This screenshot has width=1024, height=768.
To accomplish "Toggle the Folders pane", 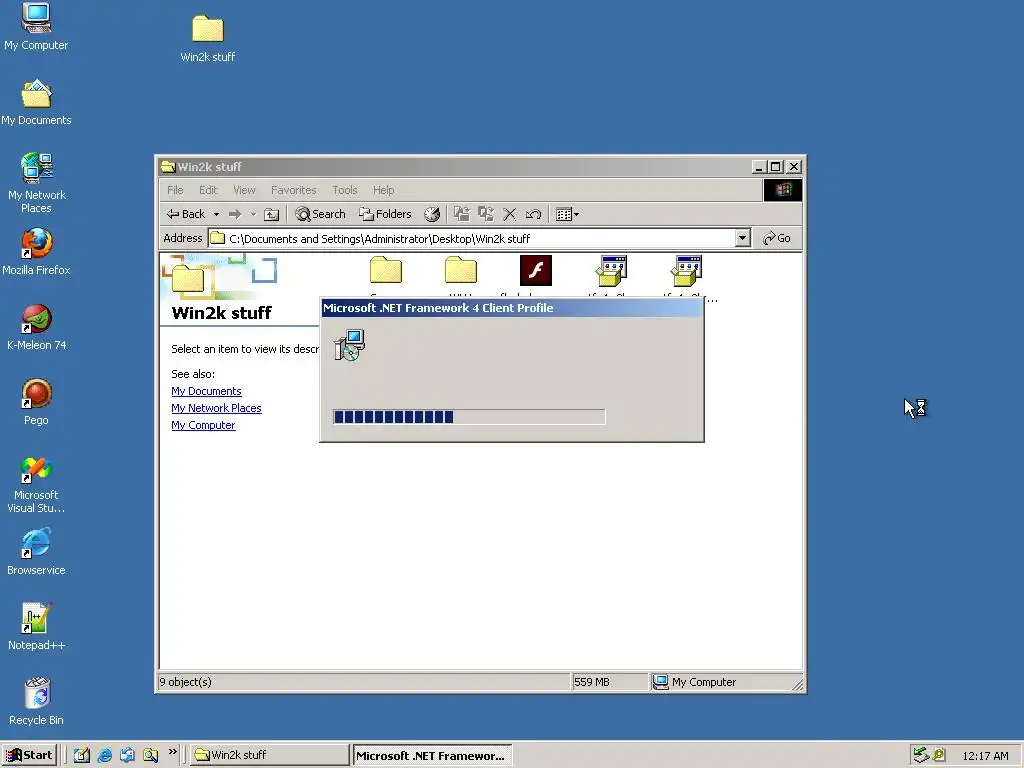I will (385, 214).
